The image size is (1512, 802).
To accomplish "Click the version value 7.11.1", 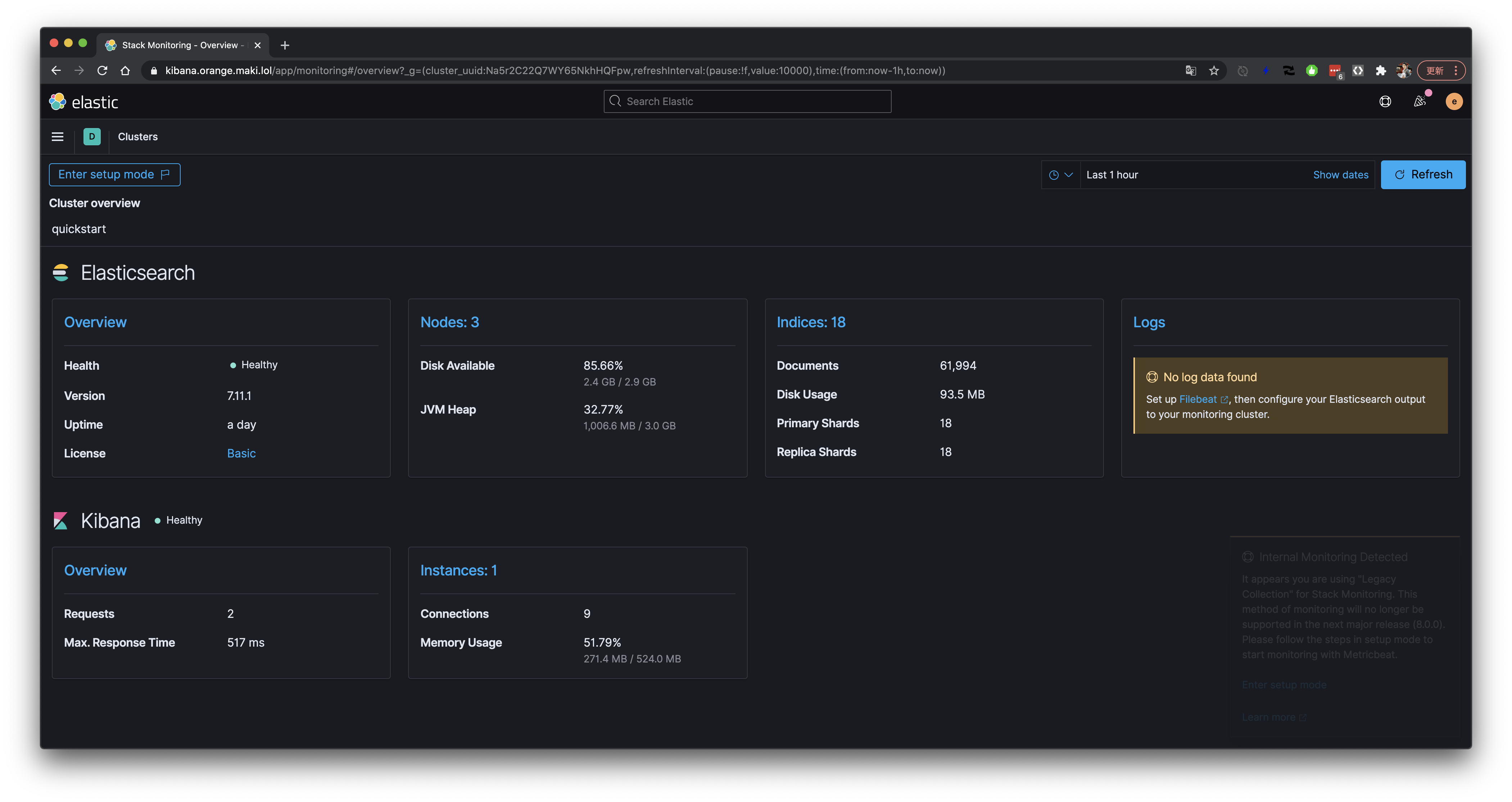I will coord(239,396).
